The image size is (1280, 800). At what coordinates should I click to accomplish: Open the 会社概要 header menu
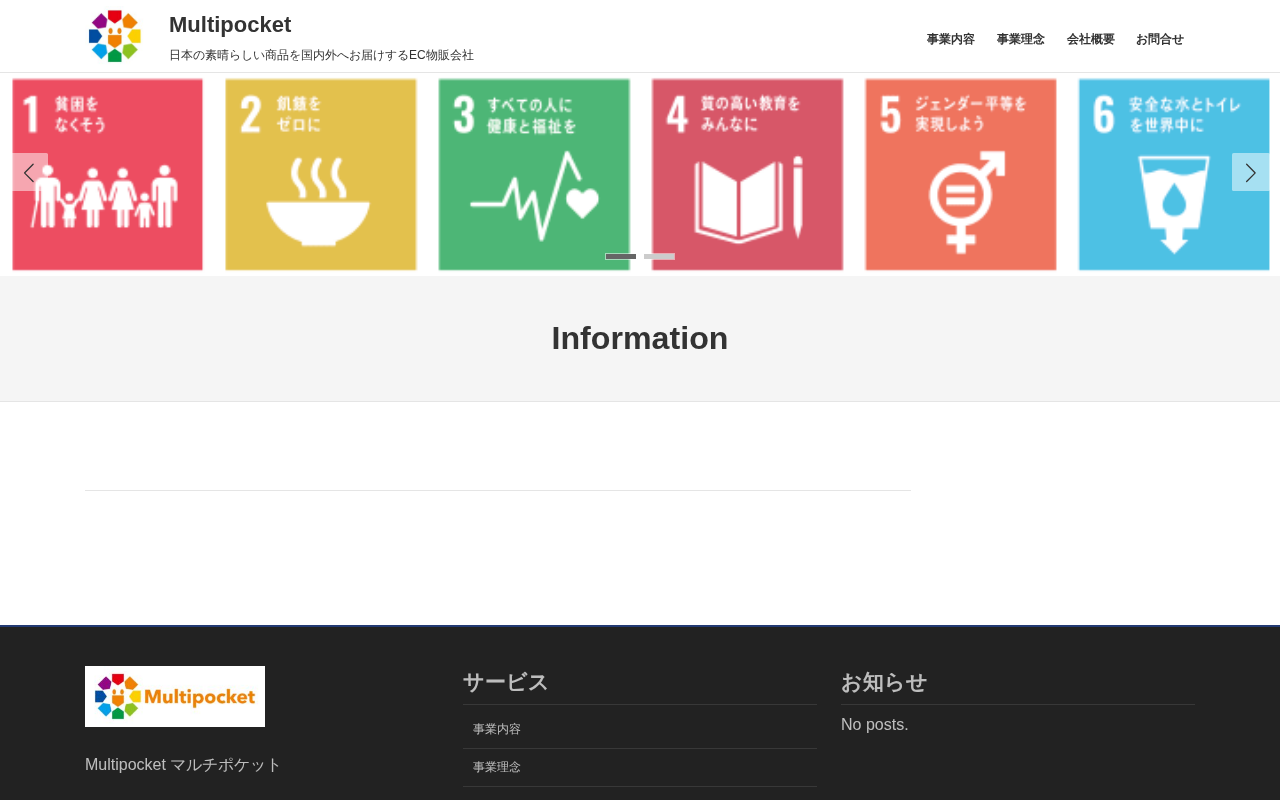[1090, 39]
